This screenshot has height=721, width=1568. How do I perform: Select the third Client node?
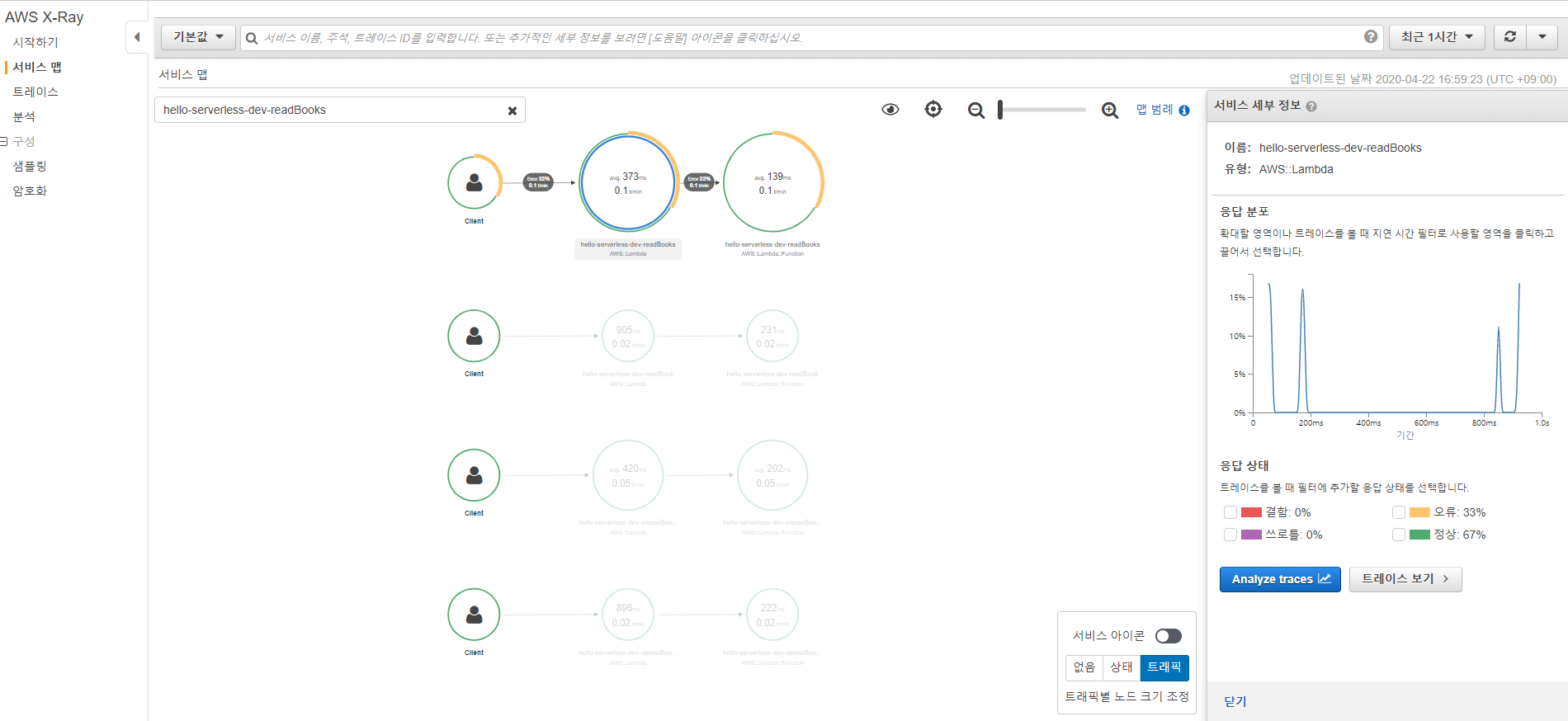[x=475, y=475]
